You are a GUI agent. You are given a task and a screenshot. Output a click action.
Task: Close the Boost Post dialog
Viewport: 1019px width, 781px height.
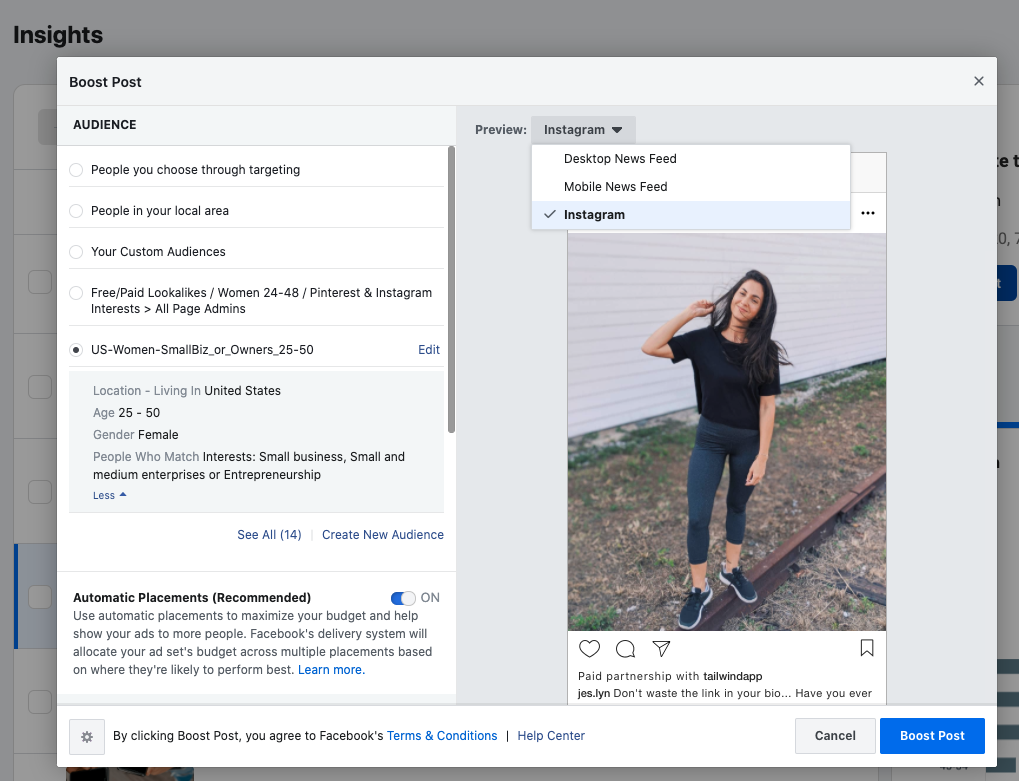[978, 81]
